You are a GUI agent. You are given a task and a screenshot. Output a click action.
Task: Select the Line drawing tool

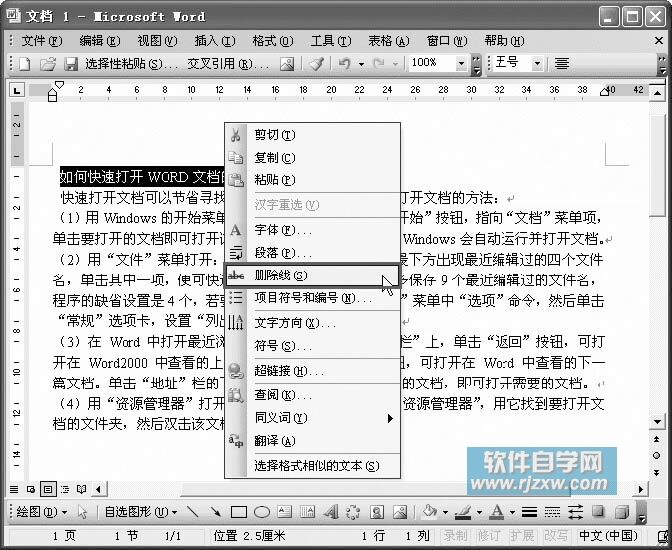(x=192, y=511)
